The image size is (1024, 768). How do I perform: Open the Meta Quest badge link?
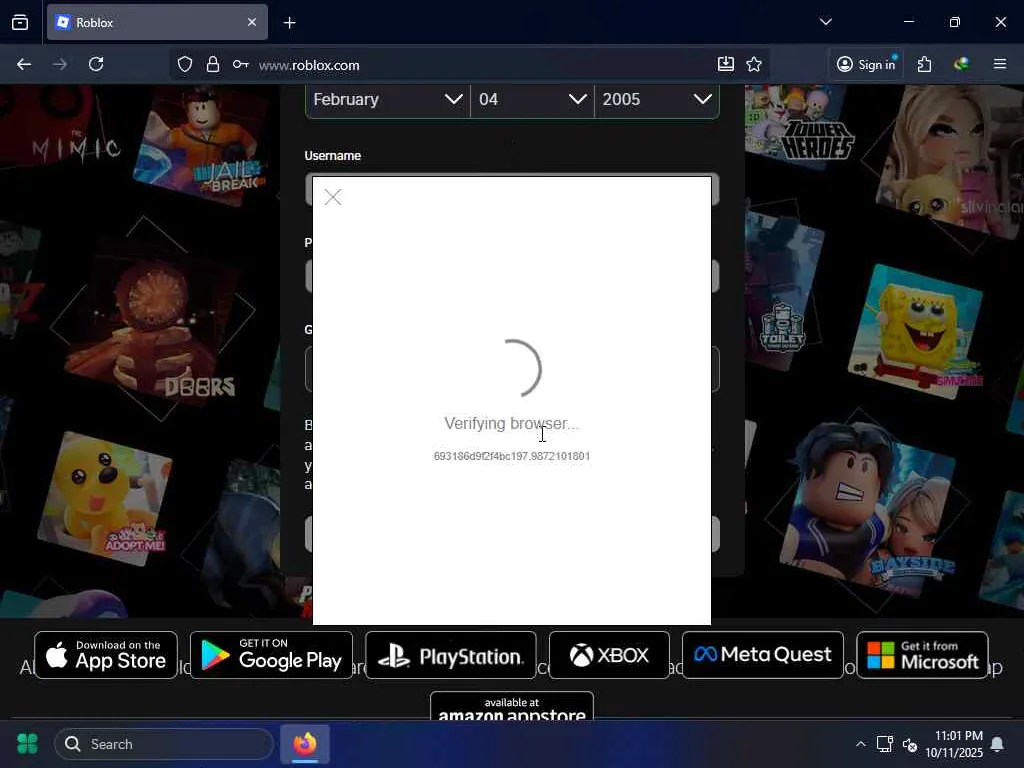click(763, 655)
